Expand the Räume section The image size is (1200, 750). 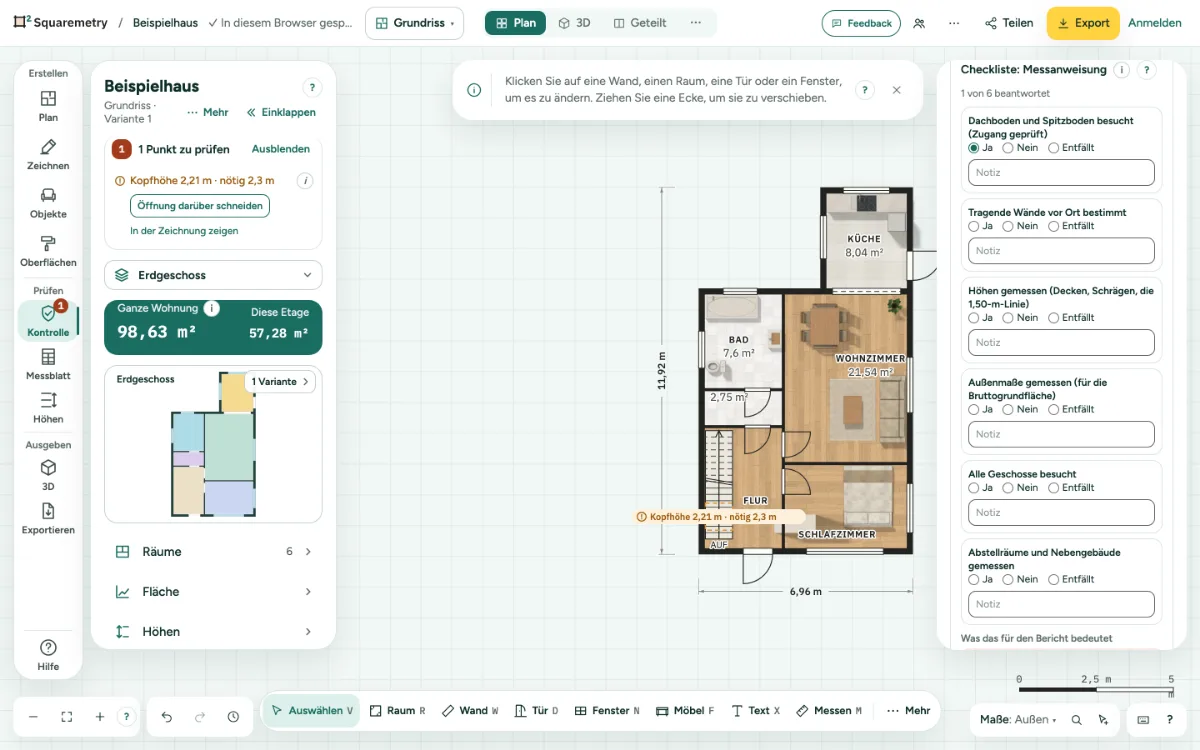point(213,552)
